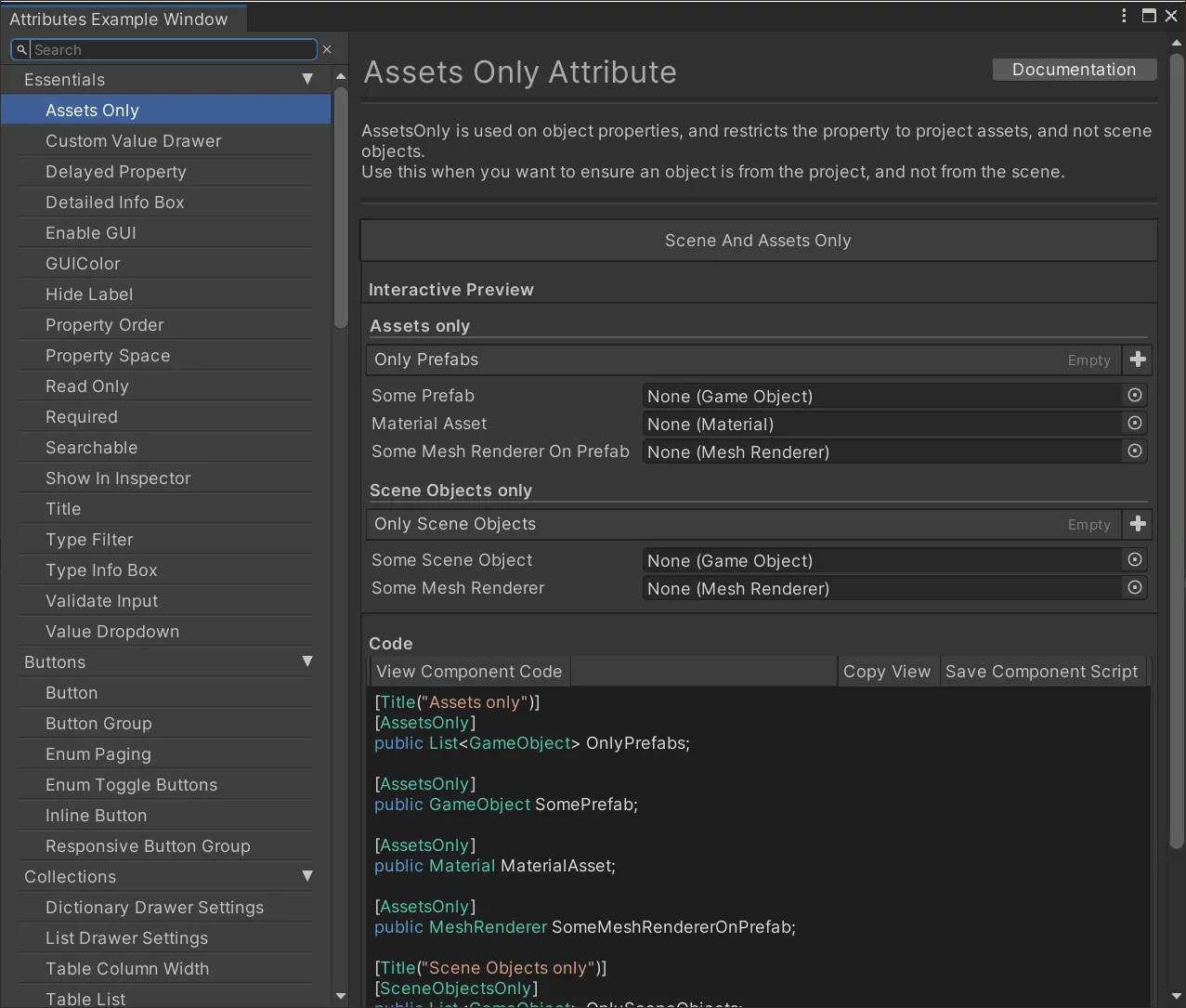Select Inline Button item
Viewport: 1186px width, 1008px height.
click(x=166, y=816)
